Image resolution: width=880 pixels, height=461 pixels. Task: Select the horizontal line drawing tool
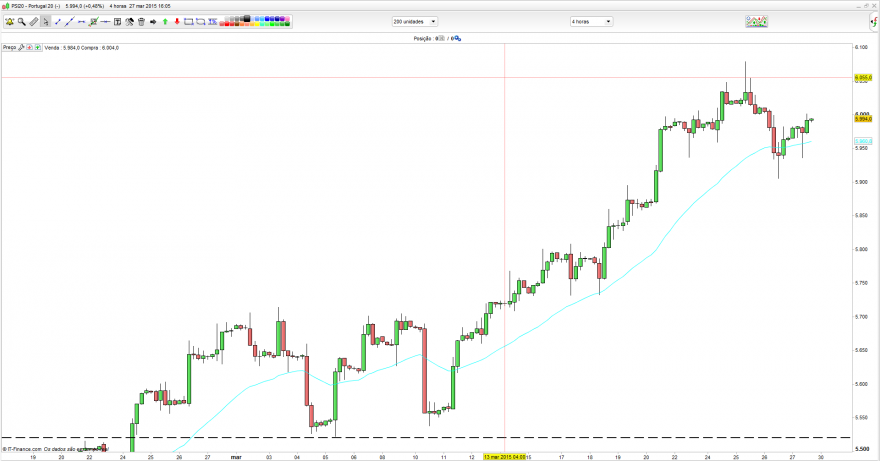tap(106, 22)
